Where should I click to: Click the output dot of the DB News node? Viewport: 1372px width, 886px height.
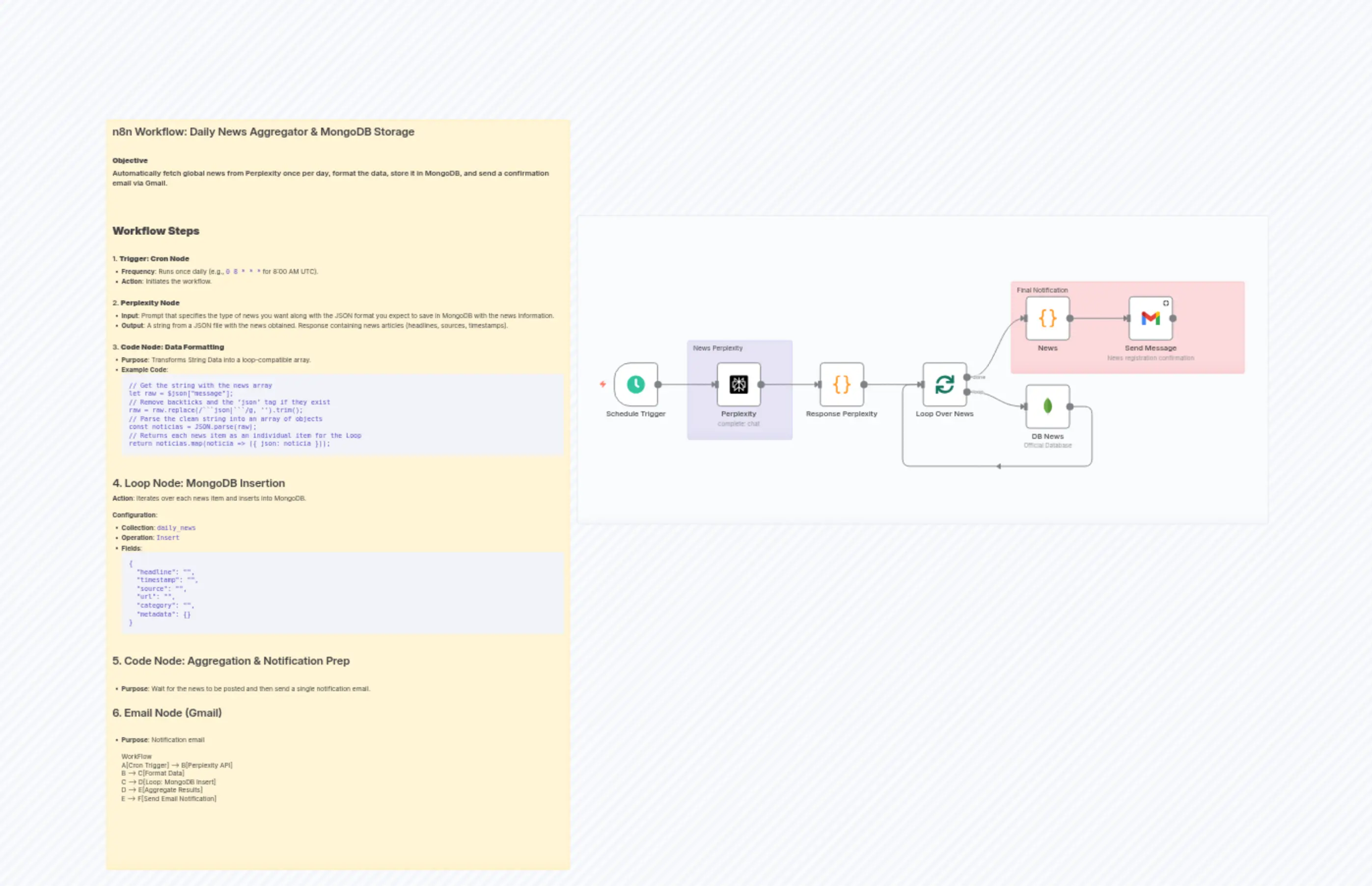(x=1070, y=407)
